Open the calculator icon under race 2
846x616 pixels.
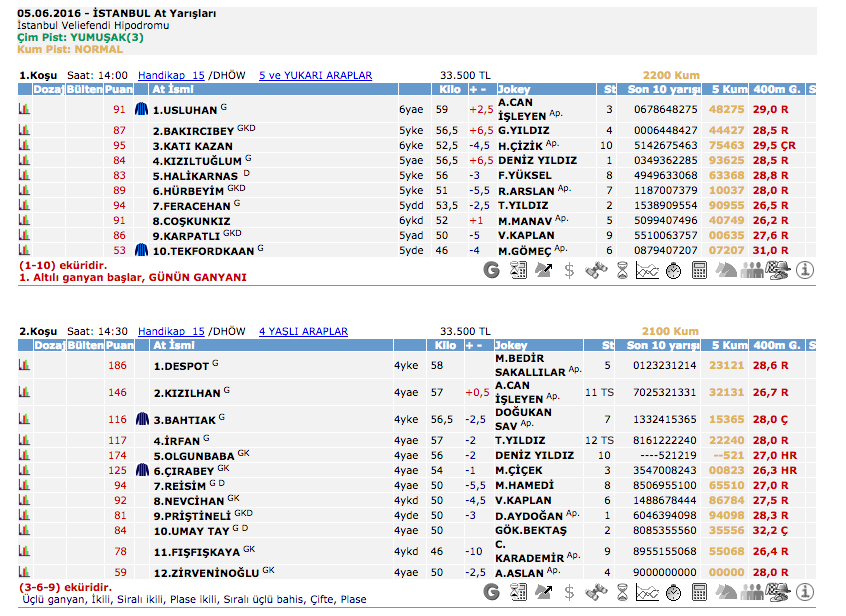[x=700, y=592]
